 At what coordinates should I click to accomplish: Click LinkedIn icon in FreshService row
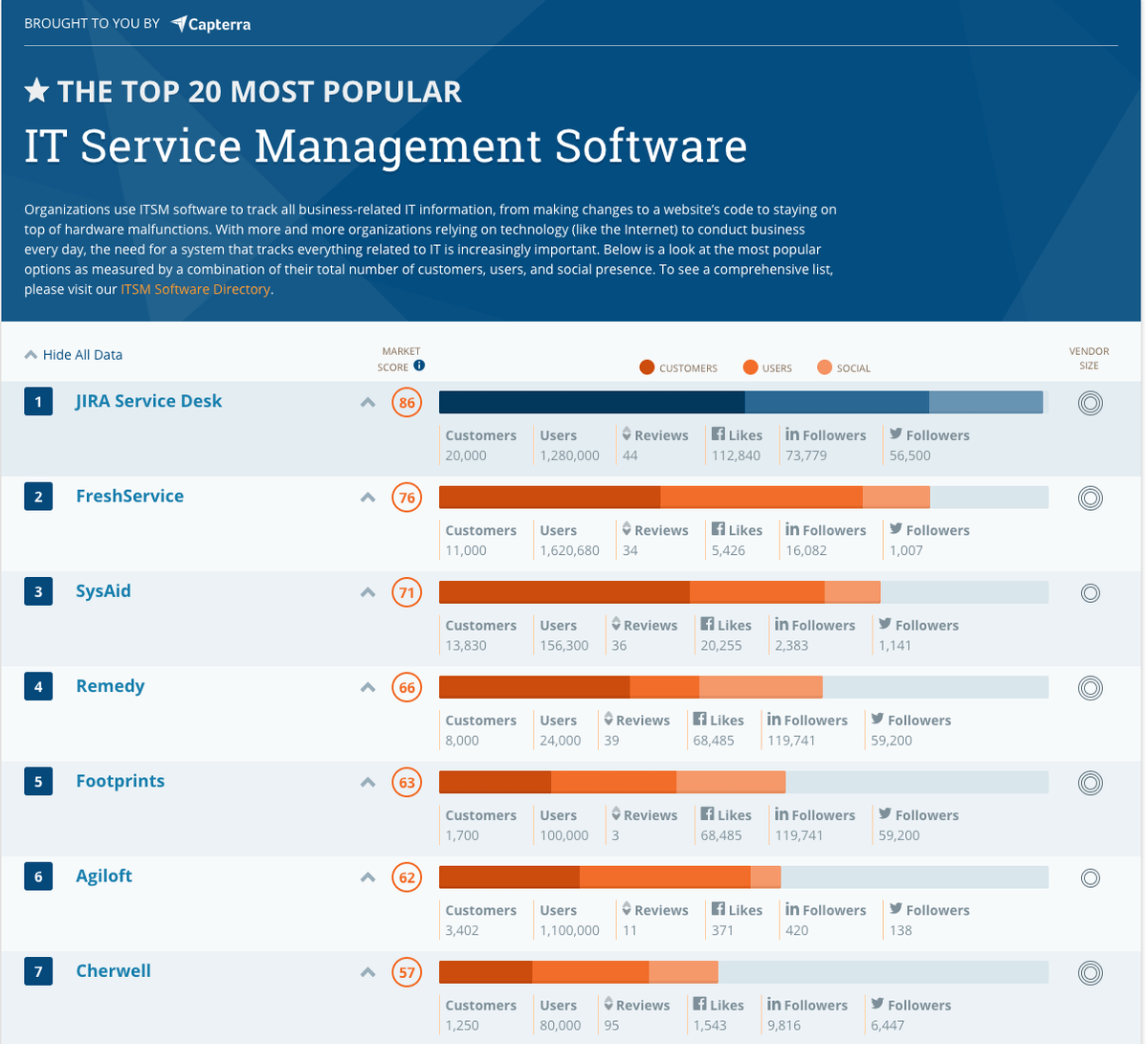792,529
